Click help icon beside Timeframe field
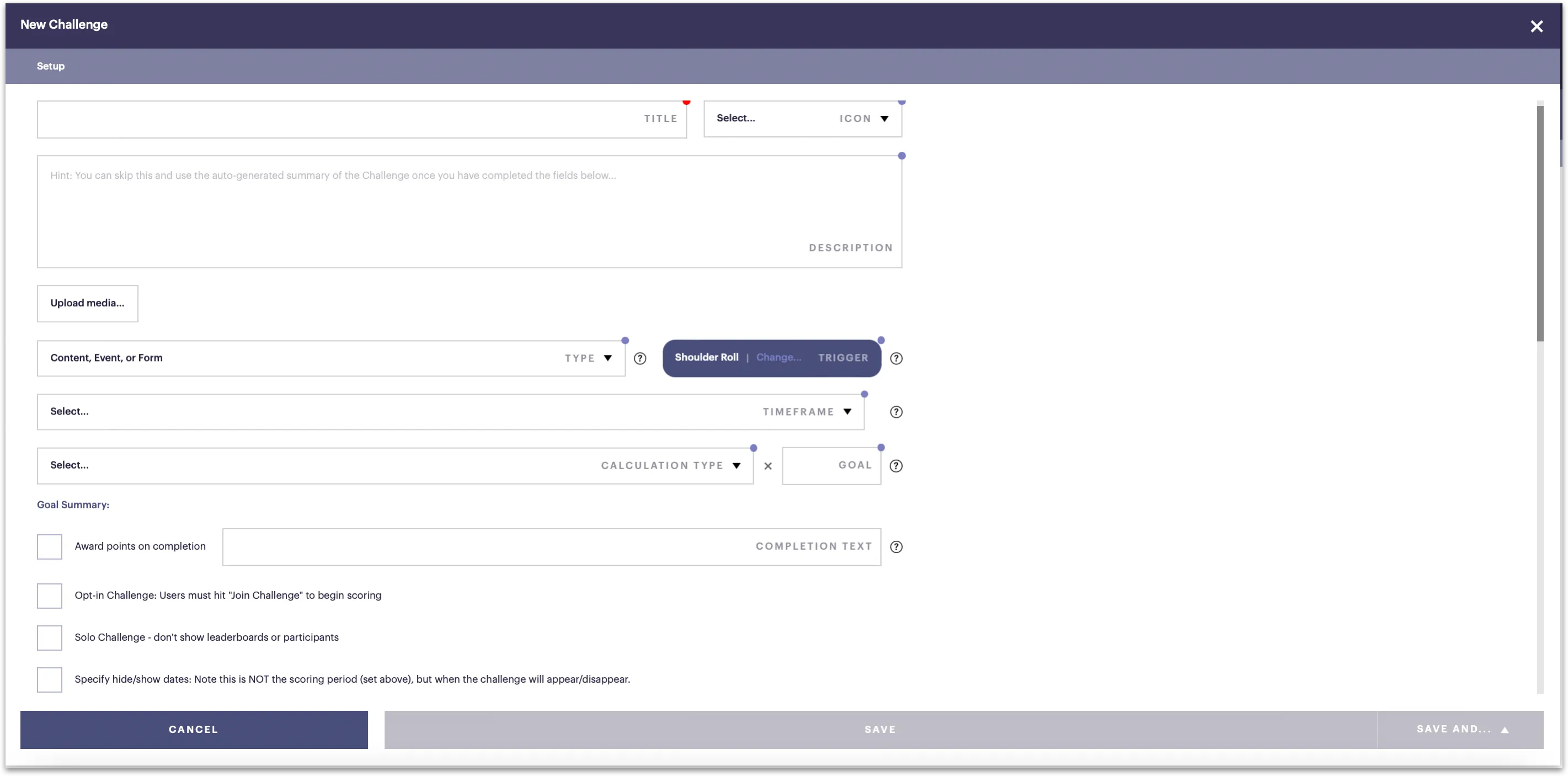The image size is (1568, 776). (896, 412)
